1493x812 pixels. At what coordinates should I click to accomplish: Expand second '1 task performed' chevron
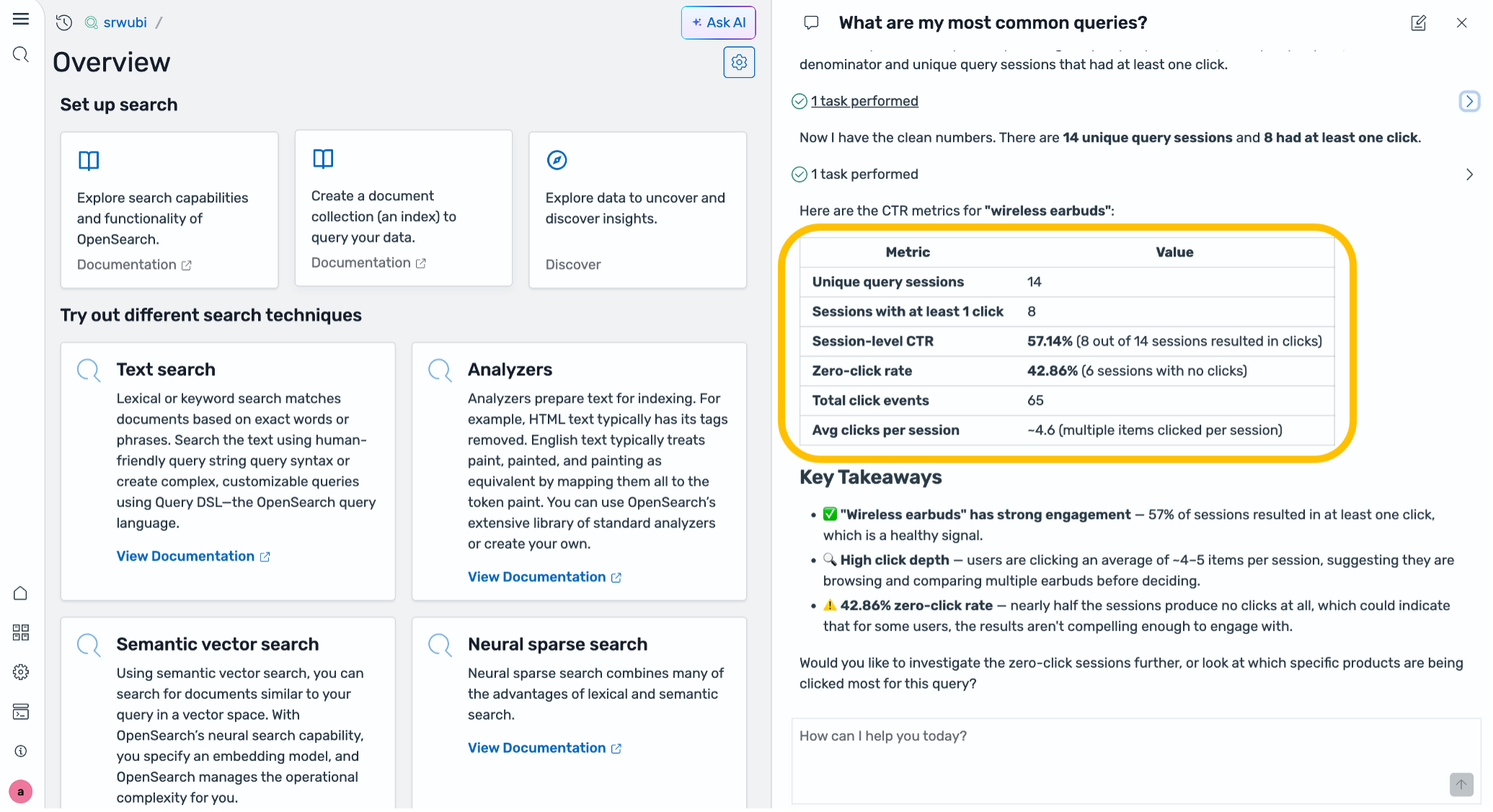point(1469,174)
